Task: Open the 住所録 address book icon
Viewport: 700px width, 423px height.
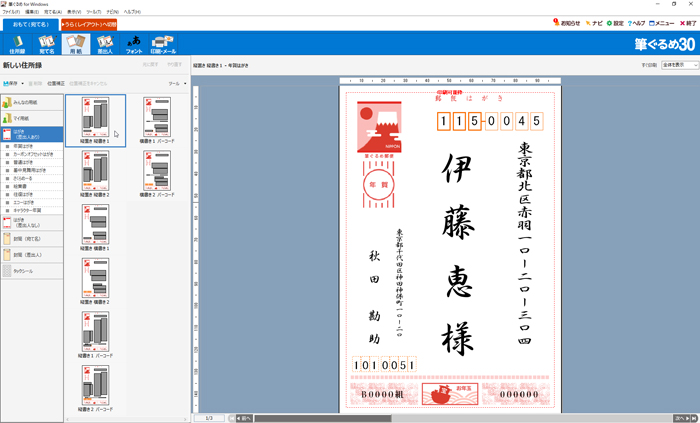Action: (x=17, y=43)
